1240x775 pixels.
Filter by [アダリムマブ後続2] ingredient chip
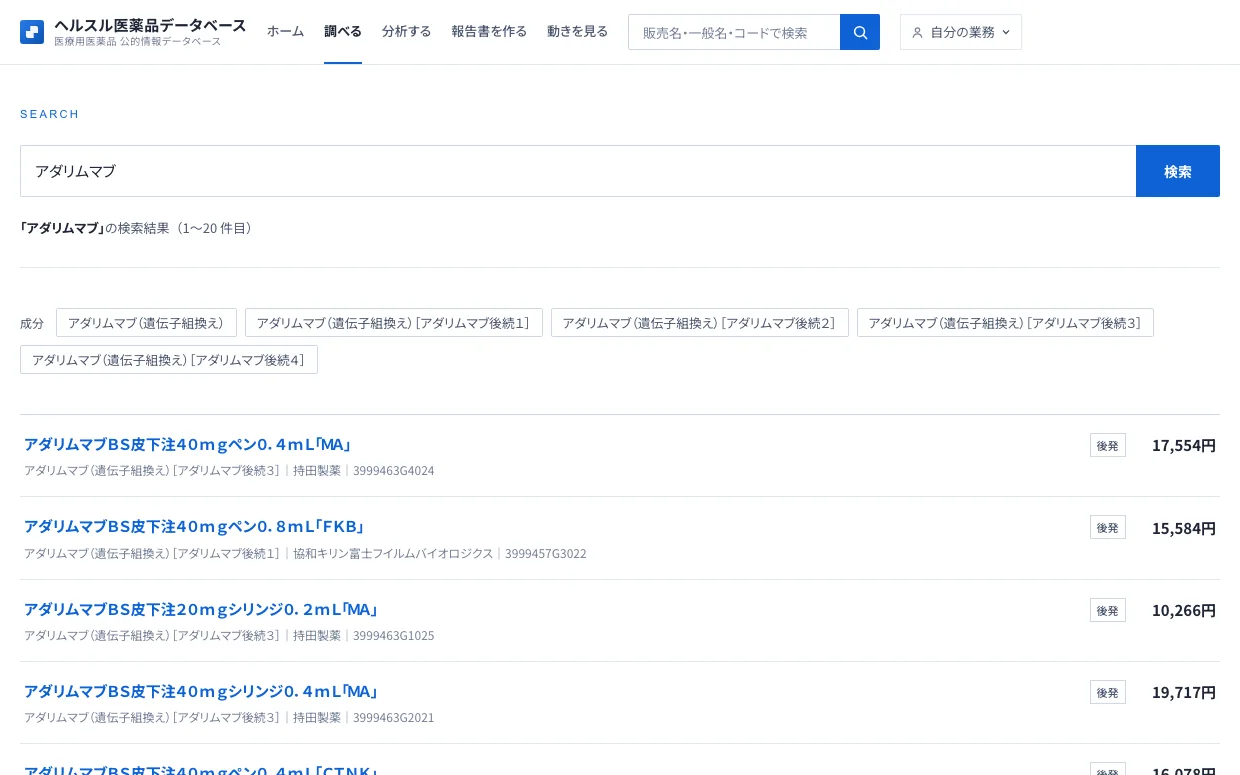pos(700,322)
